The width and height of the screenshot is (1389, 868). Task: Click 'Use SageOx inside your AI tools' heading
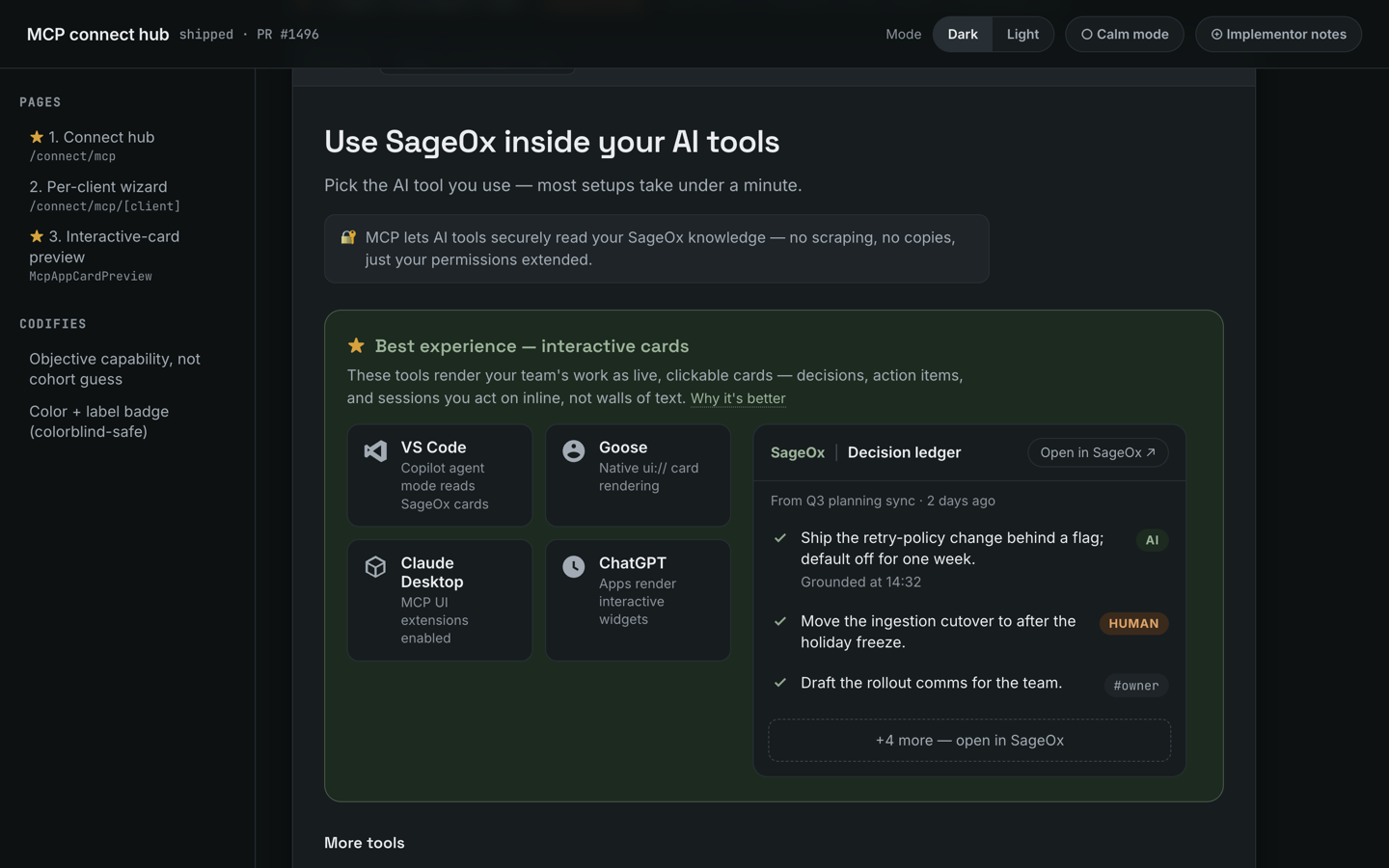pyautogui.click(x=552, y=142)
